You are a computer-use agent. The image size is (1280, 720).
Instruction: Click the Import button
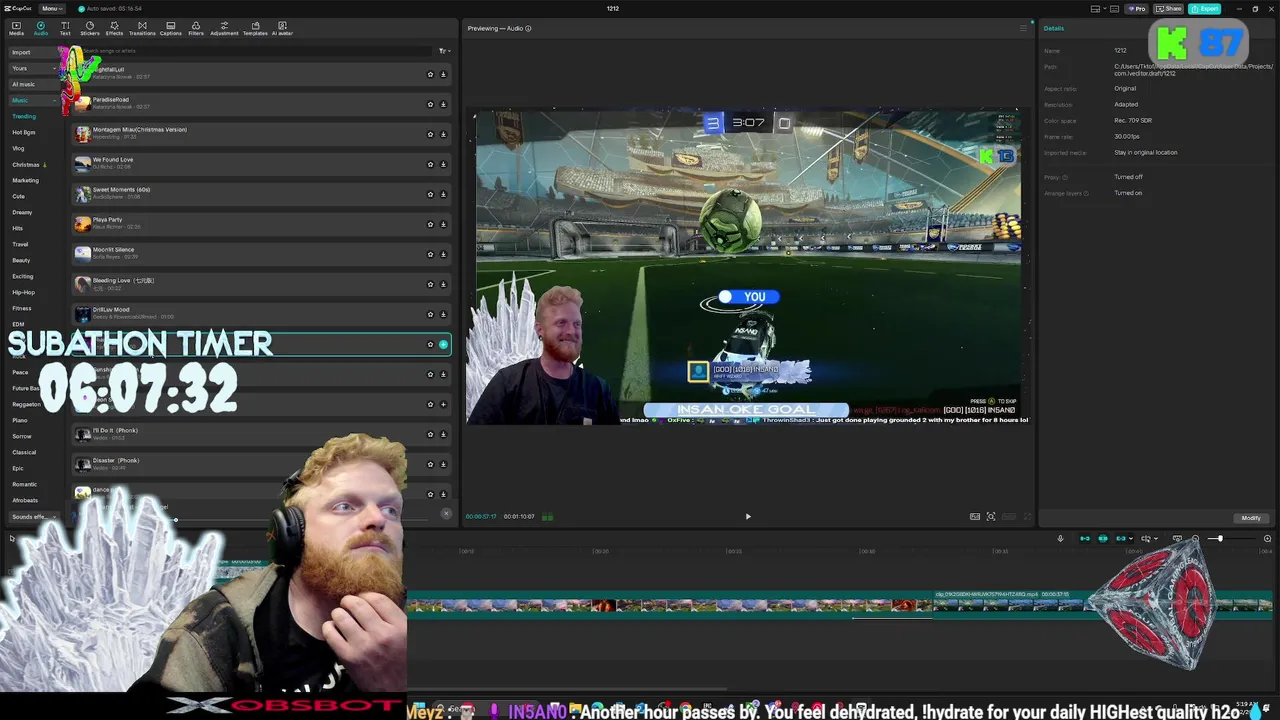tap(35, 52)
